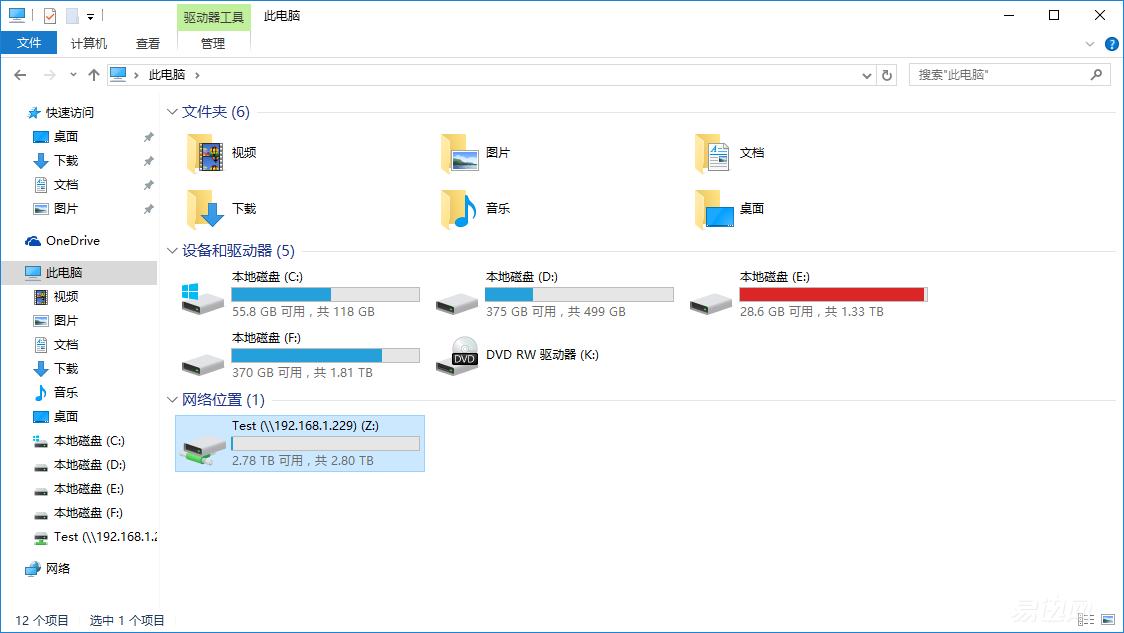Open help via the blue question mark

coord(1111,44)
